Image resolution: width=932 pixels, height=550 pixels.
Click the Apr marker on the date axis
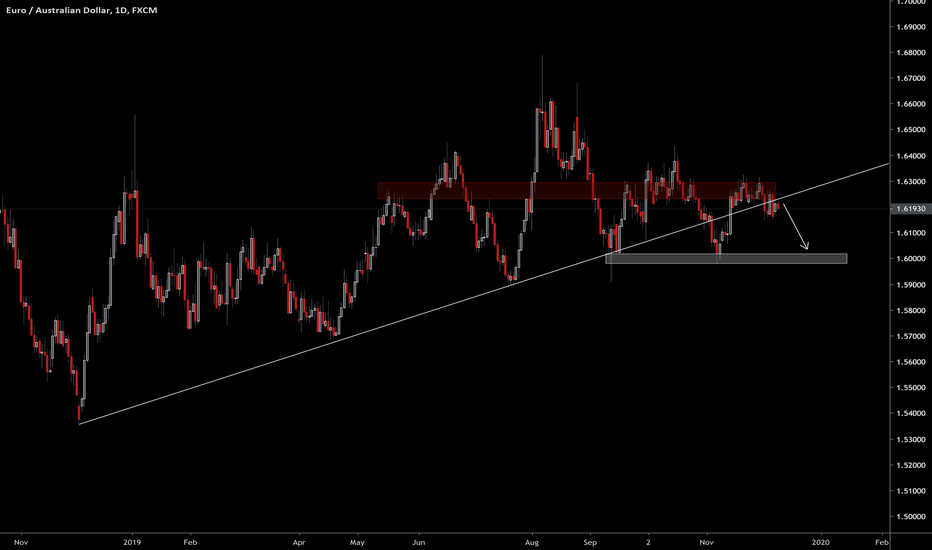pos(298,540)
